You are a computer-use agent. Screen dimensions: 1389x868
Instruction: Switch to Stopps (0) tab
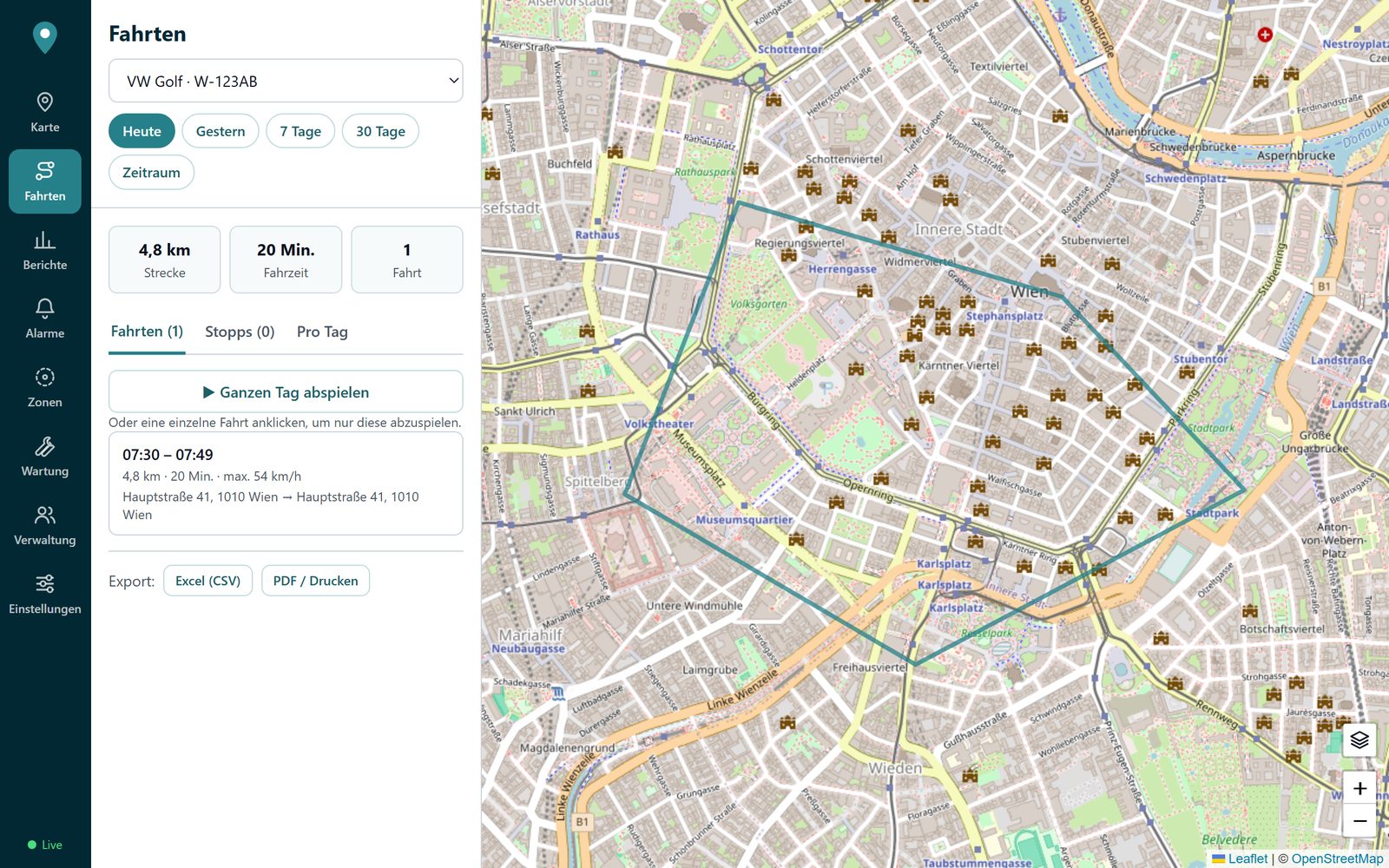240,332
